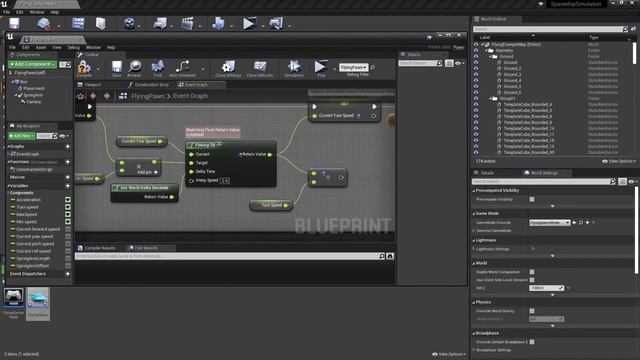The image size is (640, 360).
Task: Add a new event dispatcher with plus icon
Action: (68, 274)
